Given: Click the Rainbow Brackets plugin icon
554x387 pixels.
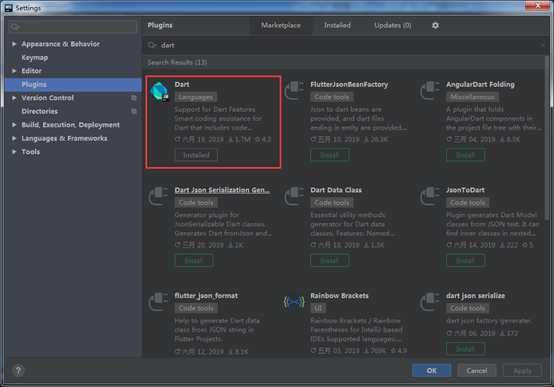Looking at the screenshot, I should (x=294, y=302).
